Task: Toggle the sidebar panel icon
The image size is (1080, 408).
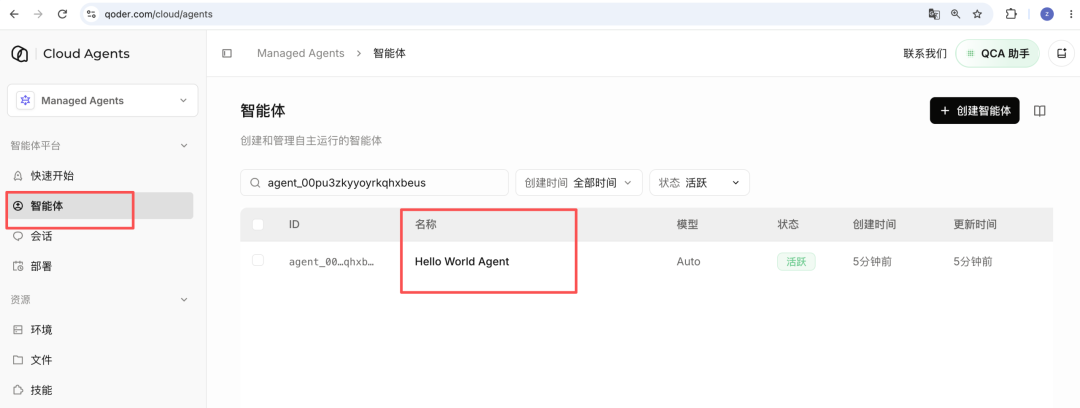Action: click(227, 53)
